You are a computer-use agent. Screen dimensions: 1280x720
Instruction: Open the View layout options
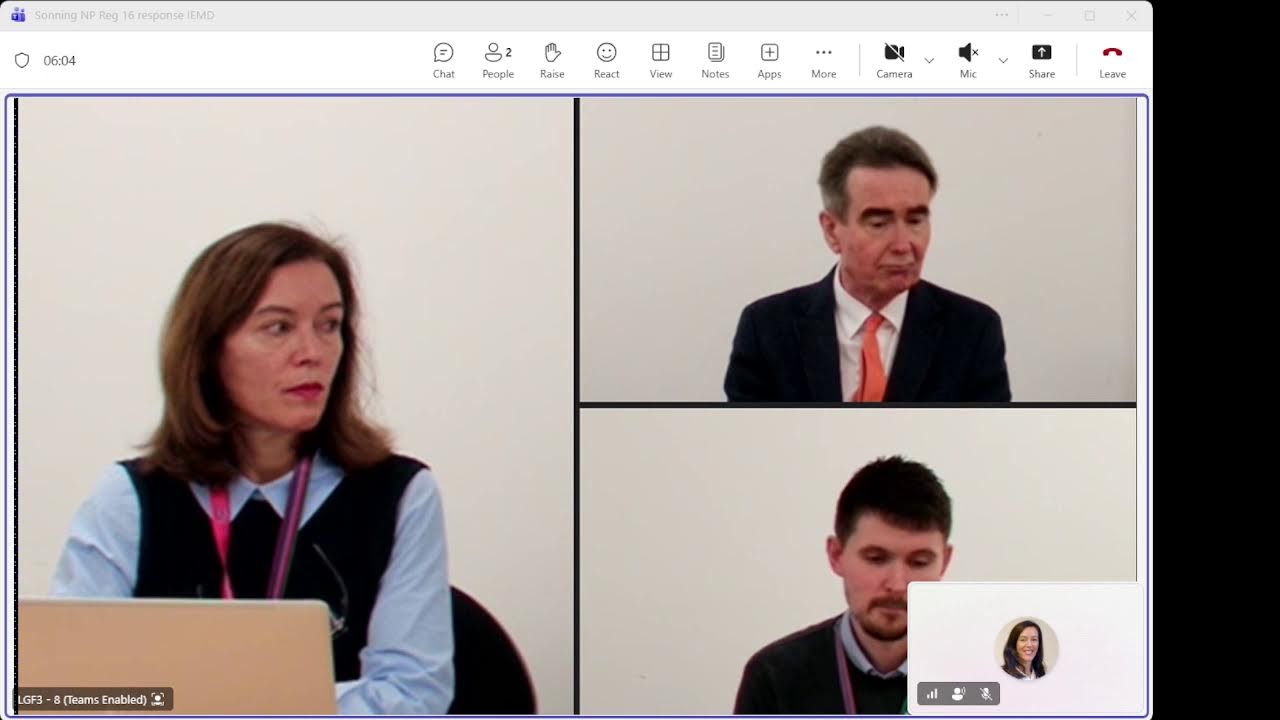(661, 60)
